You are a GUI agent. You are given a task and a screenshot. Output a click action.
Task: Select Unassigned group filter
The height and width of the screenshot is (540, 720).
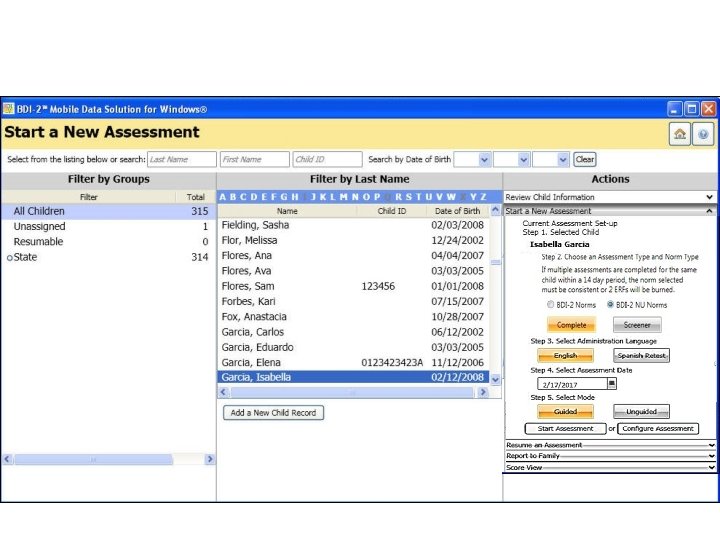pyautogui.click(x=109, y=226)
